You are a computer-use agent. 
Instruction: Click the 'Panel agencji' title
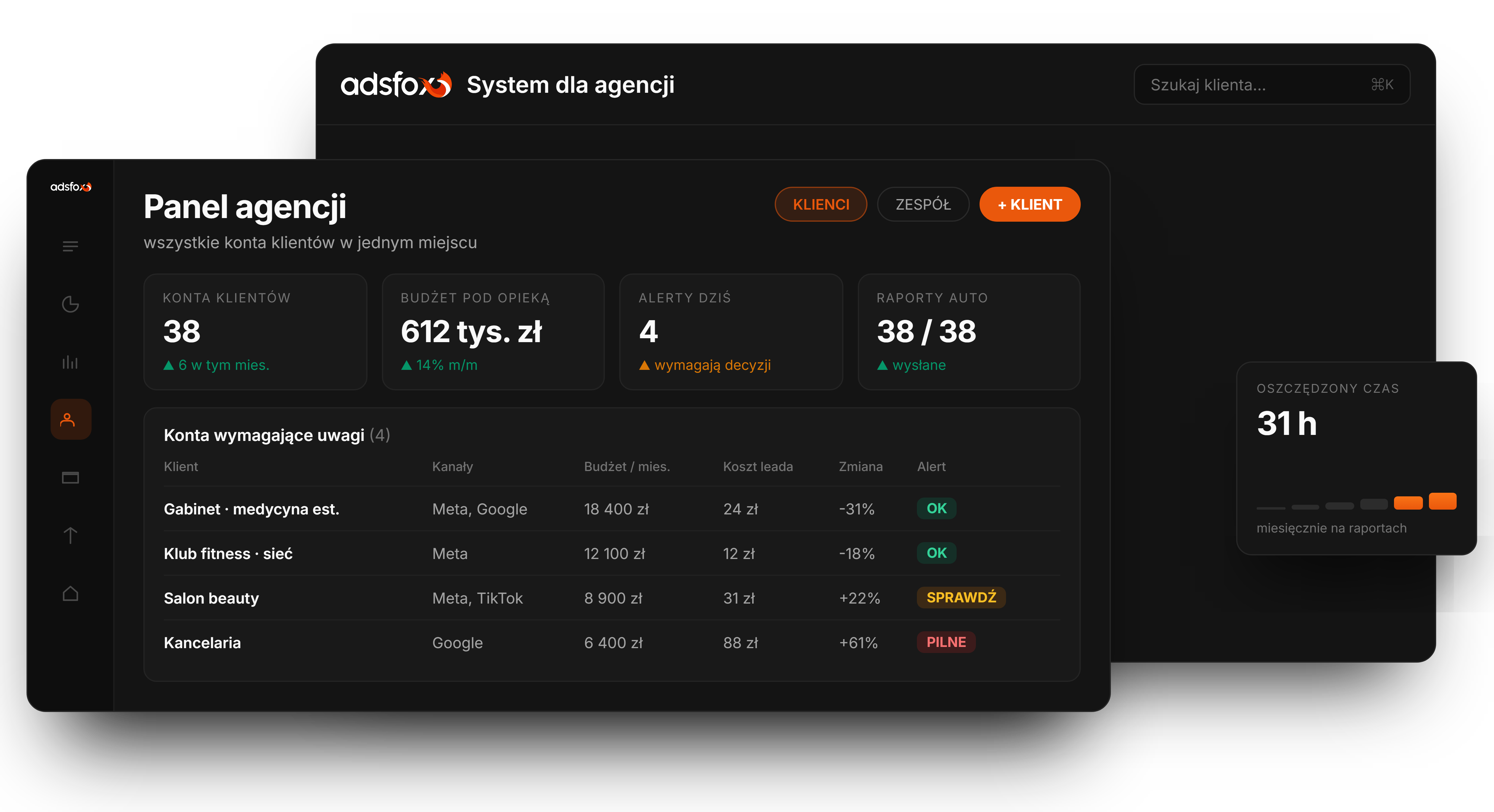(x=245, y=207)
